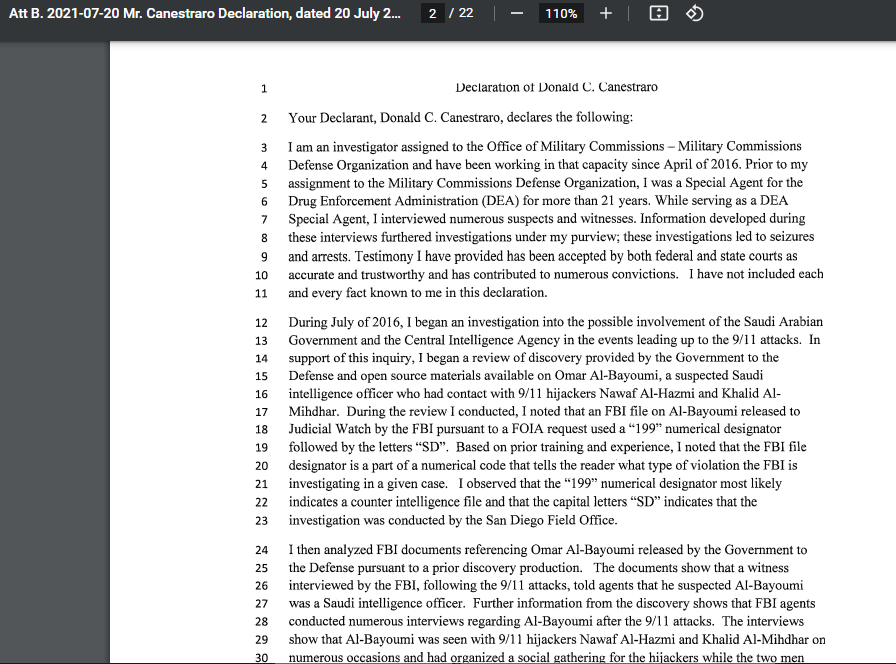Screen dimensions: 896x664
Task: Click the line starting 'conducted numerous interviews regarding Al-Bayoumi'
Action: pos(546,621)
